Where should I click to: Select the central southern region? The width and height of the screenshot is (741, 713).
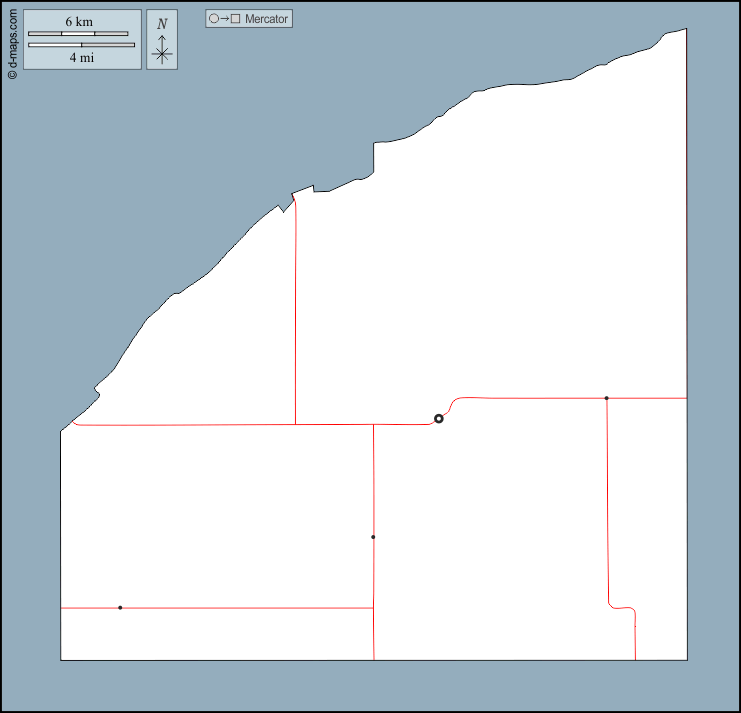click(x=490, y=540)
